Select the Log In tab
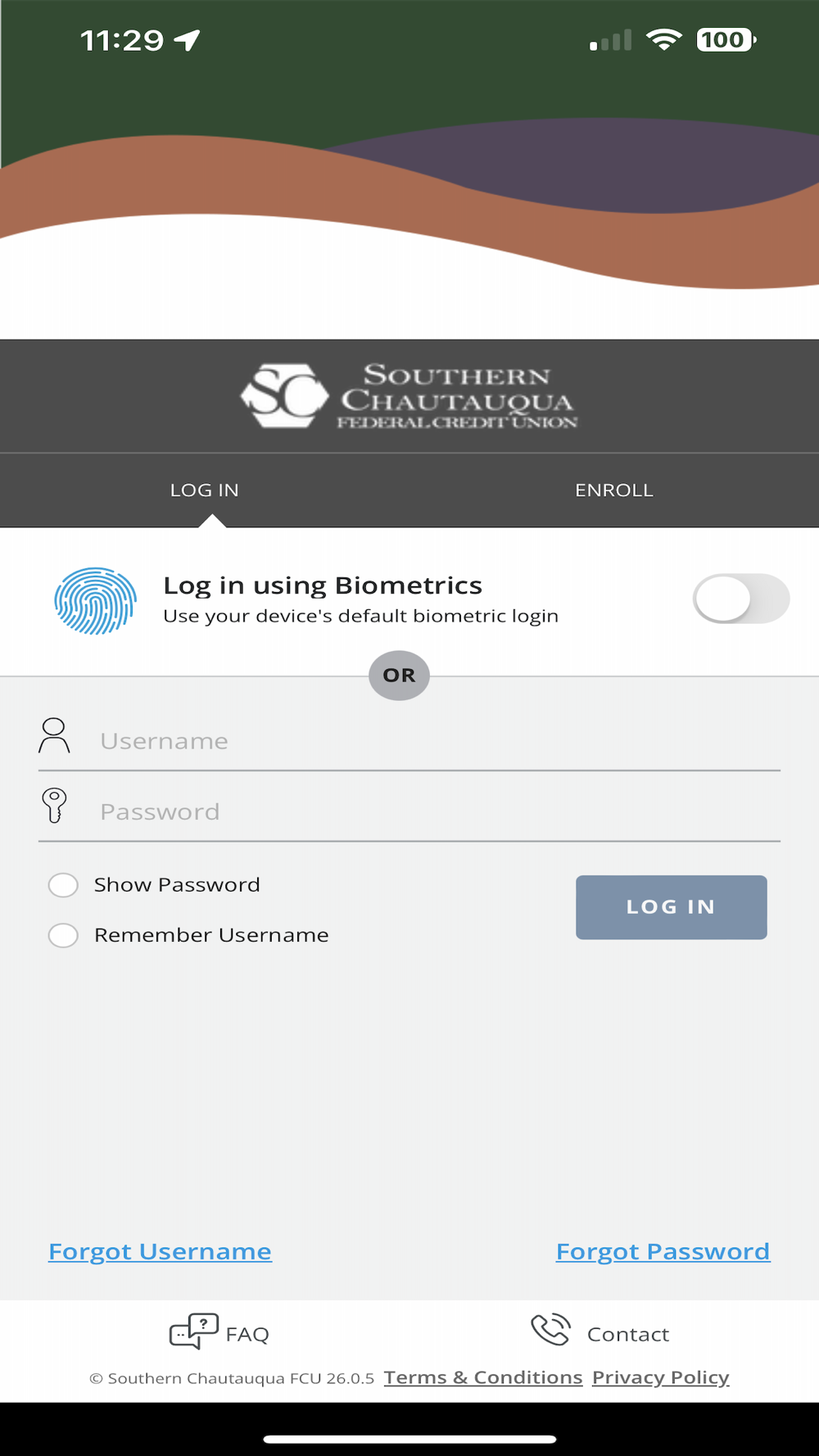 [205, 490]
